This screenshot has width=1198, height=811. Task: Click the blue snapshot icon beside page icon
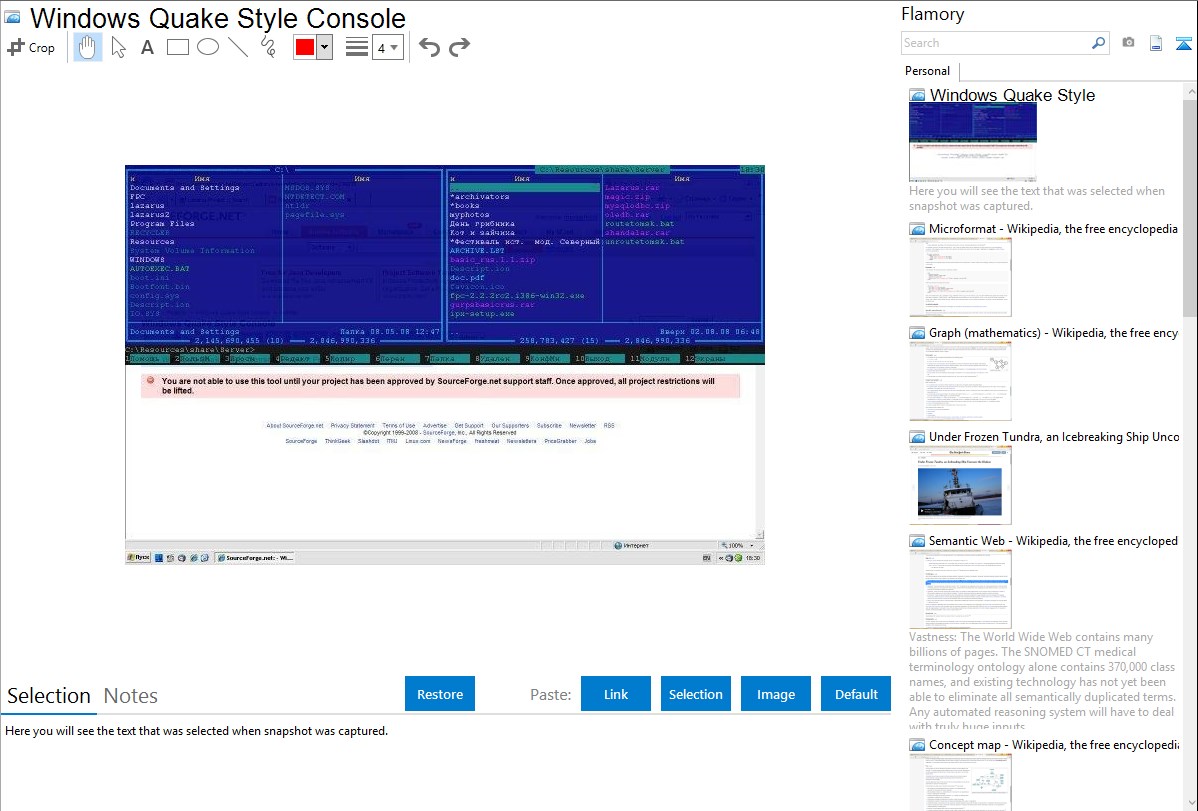click(1183, 43)
